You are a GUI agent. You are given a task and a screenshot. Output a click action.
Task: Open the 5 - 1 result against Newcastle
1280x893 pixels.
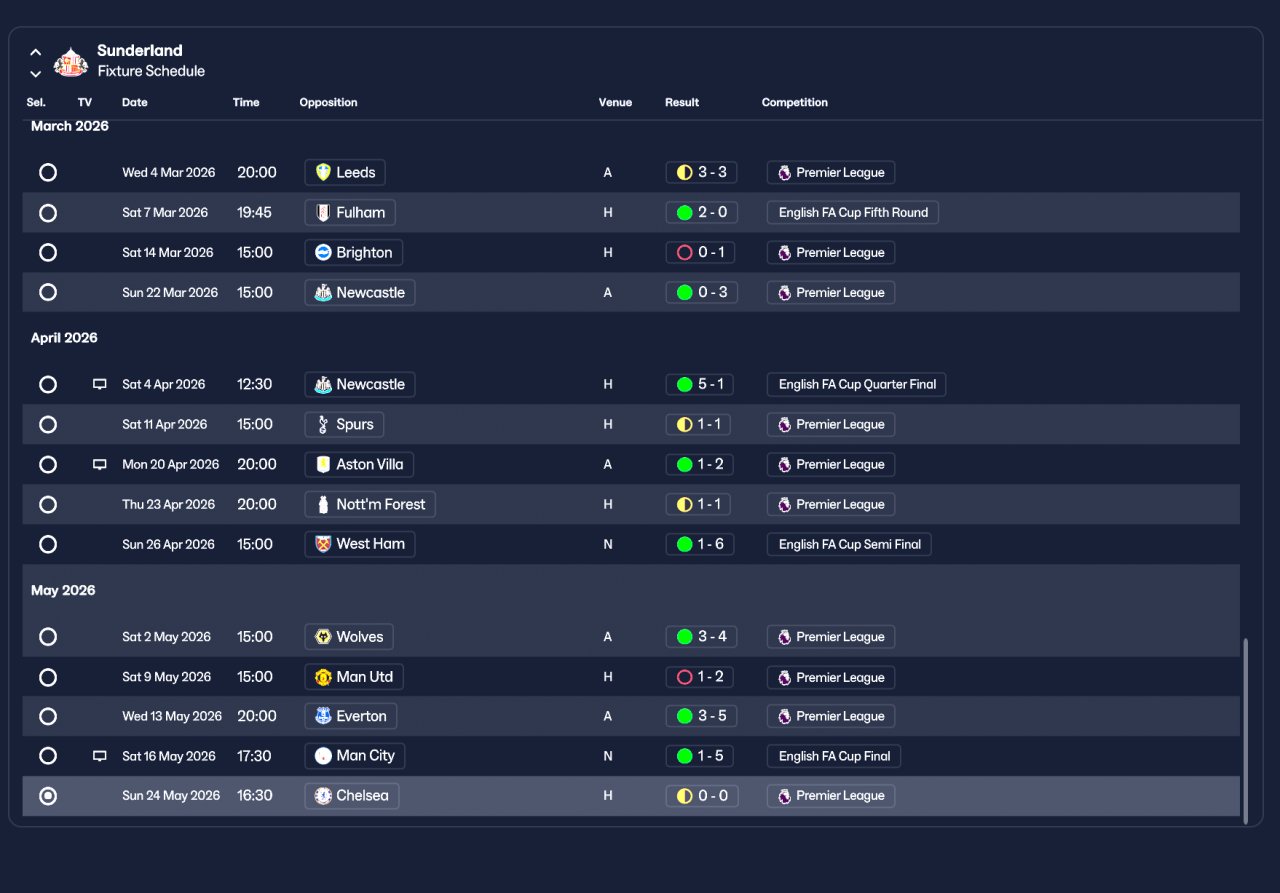pos(701,384)
